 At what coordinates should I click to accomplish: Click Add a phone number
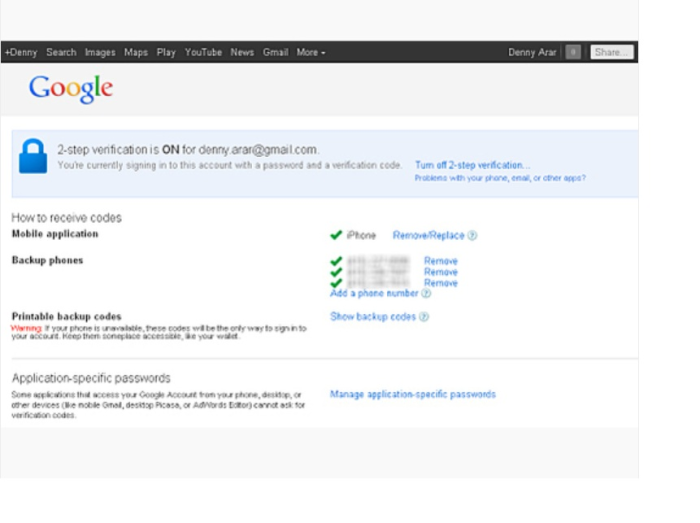point(374,293)
